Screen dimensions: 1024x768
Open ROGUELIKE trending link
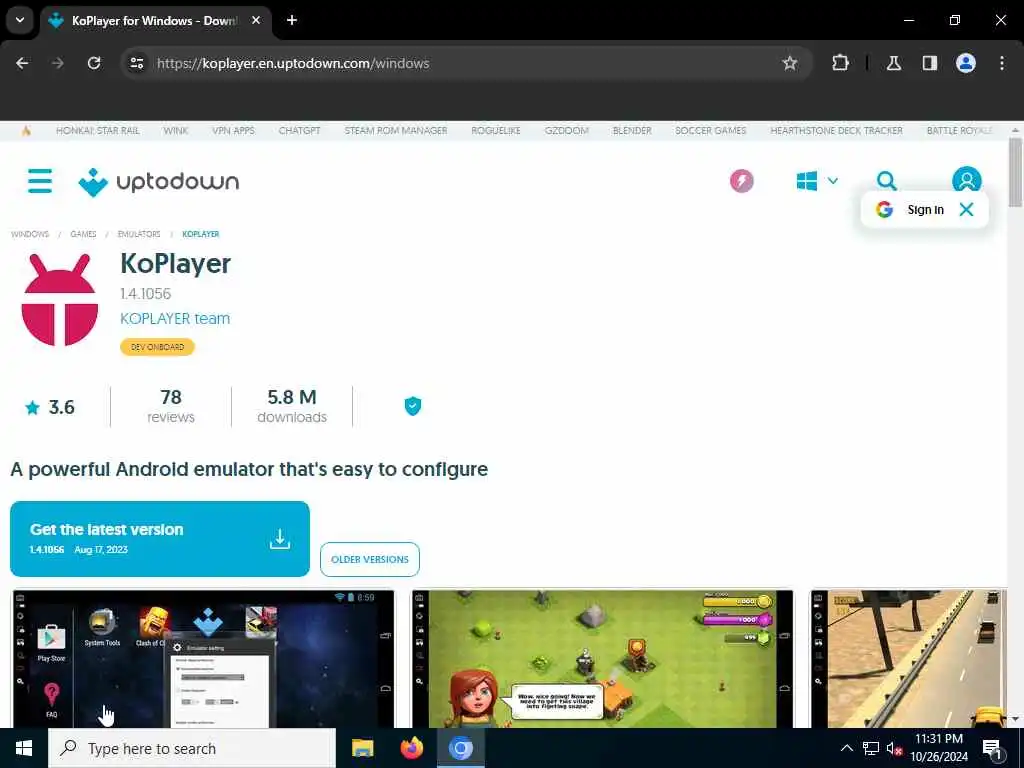coord(496,131)
